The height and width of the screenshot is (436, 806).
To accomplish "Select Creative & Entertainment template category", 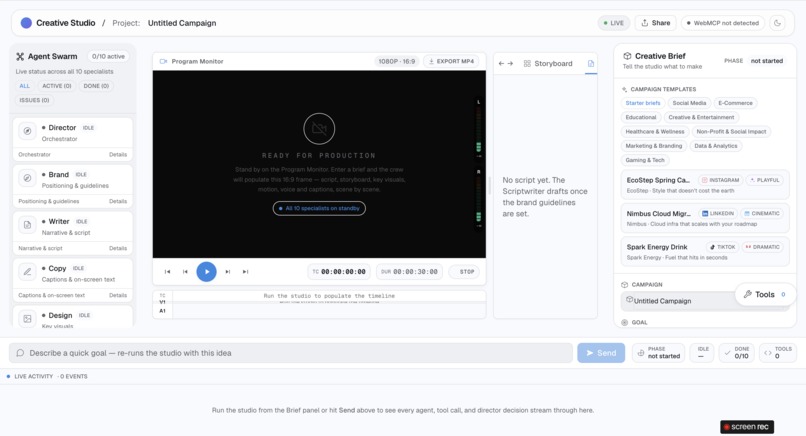I will [x=701, y=117].
